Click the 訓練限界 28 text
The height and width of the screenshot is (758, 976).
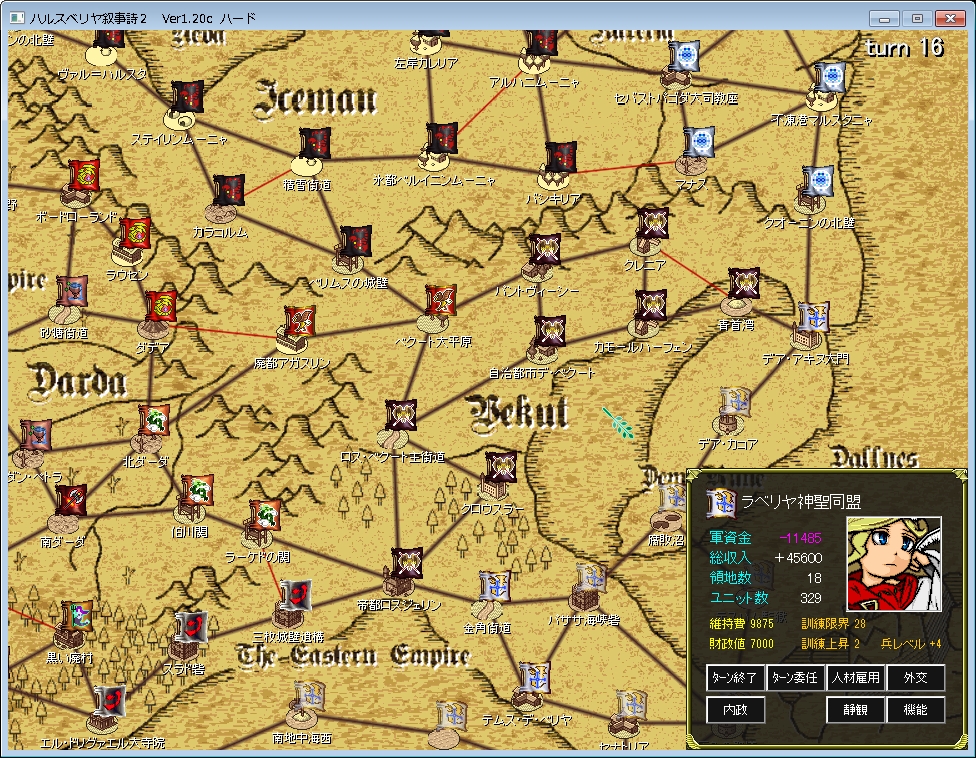click(x=833, y=624)
